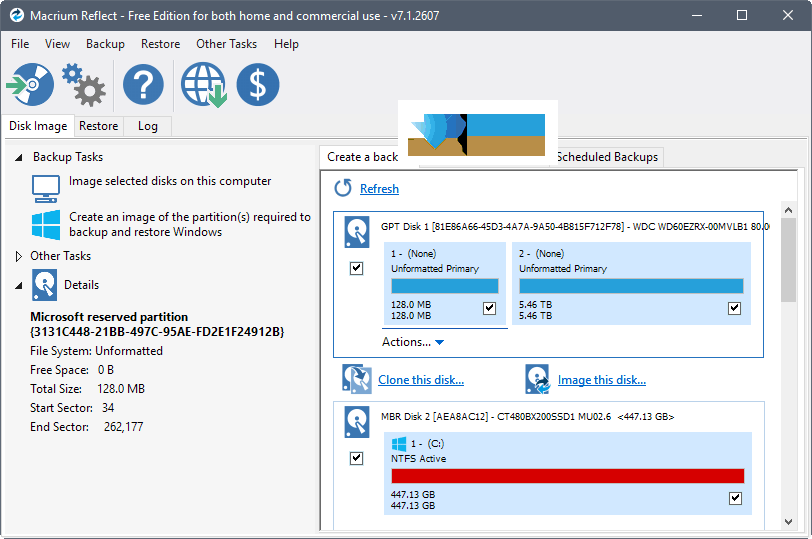The width and height of the screenshot is (812, 539).
Task: Uncheck the 447.13 GB C: partition checkbox
Action: click(x=735, y=499)
